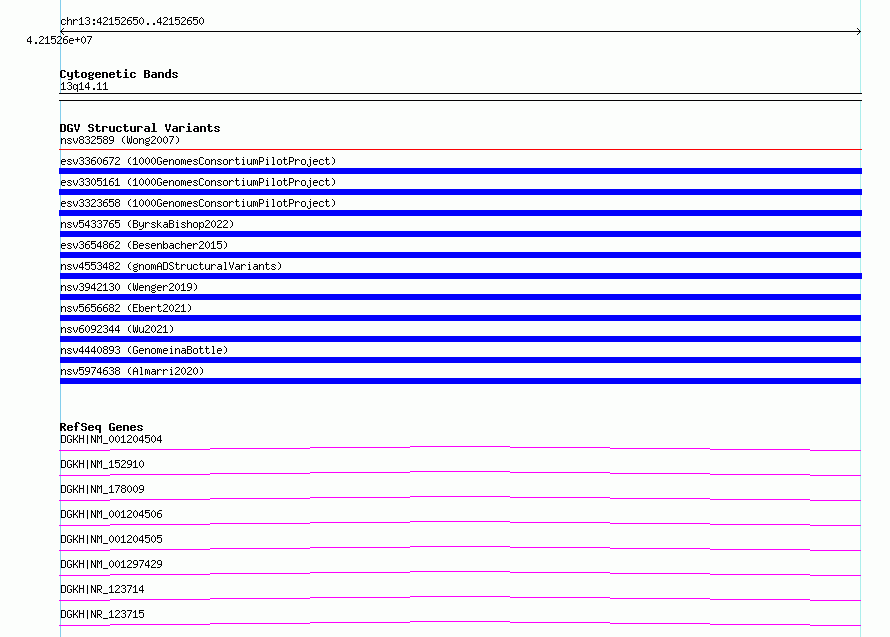890x637 pixels.
Task: Click nsv4553482 (gnomADStructuralVariants) label
Action: pyautogui.click(x=171, y=266)
